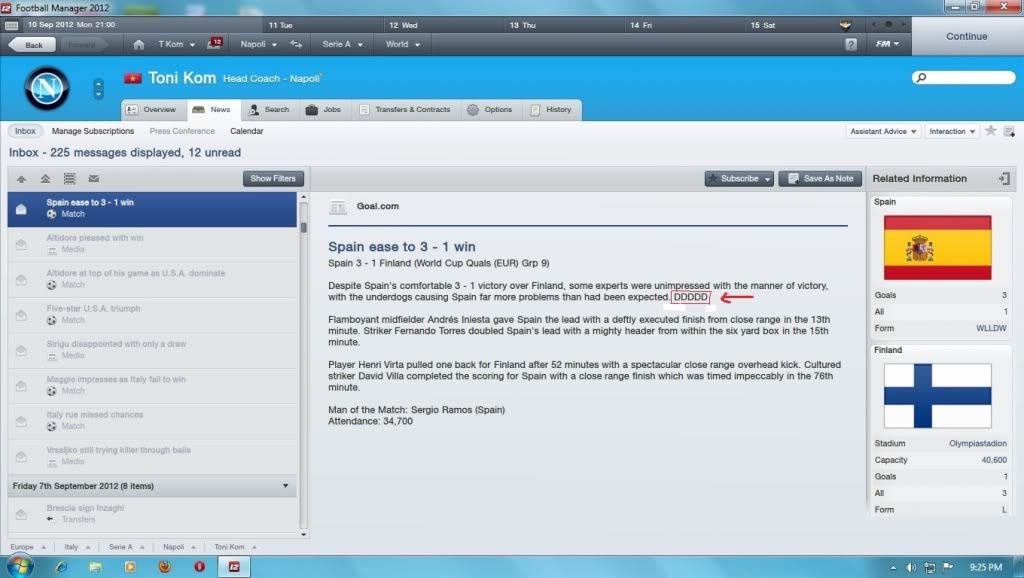Image resolution: width=1024 pixels, height=578 pixels.
Task: Open the Subscribe dropdown button
Action: click(739, 178)
